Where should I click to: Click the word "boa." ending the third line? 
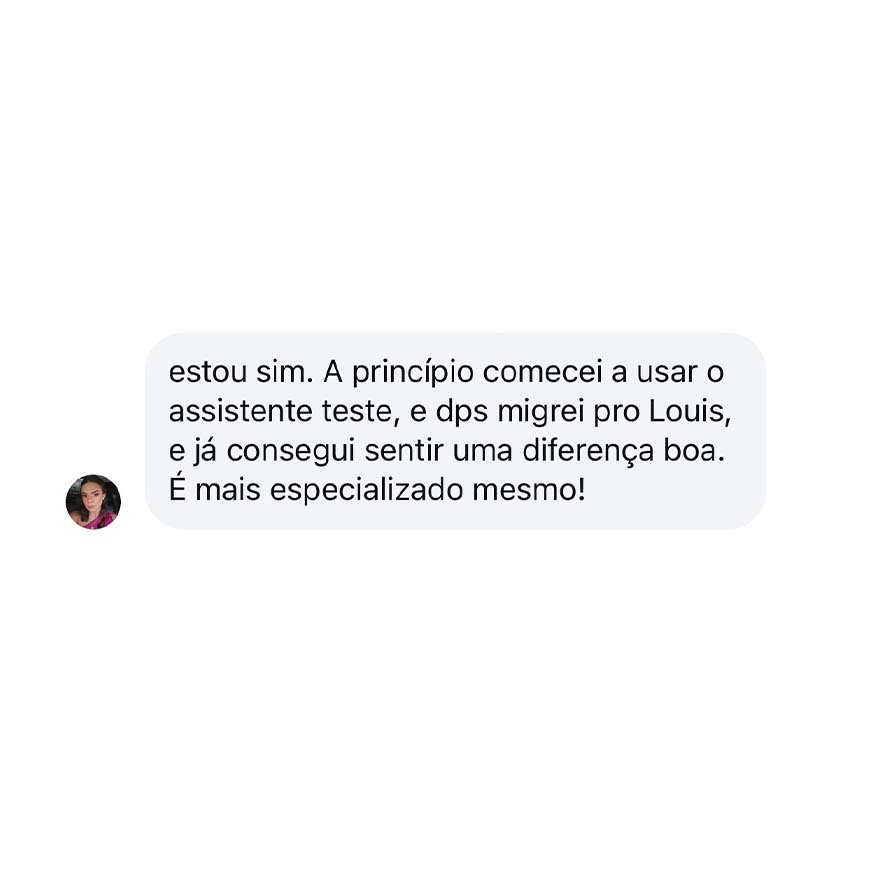[694, 451]
